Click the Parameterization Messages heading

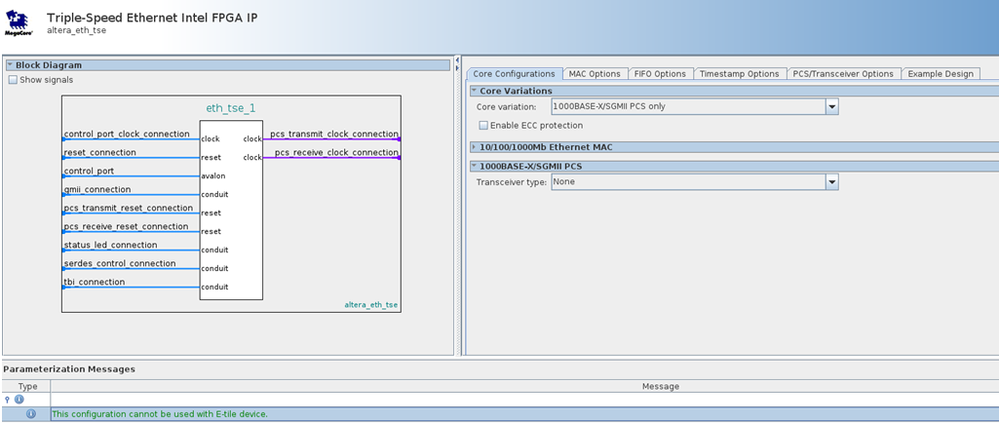[69, 369]
